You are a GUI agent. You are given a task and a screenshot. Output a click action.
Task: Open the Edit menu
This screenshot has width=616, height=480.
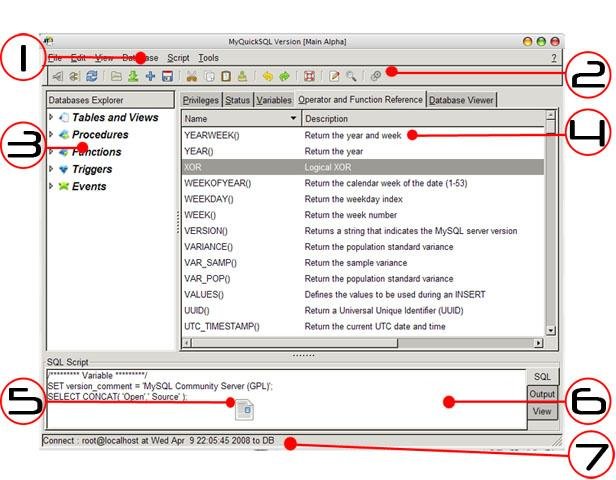click(78, 58)
